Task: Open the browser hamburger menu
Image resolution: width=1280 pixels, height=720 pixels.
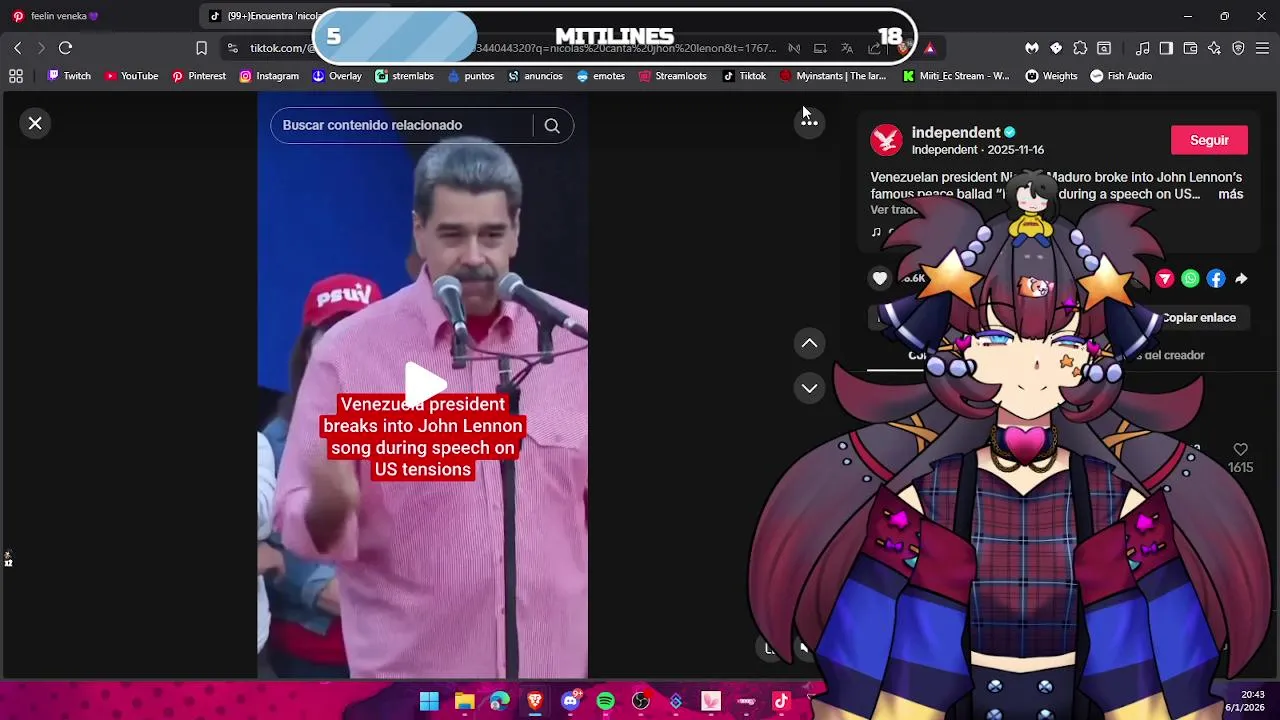Action: 1262,48
